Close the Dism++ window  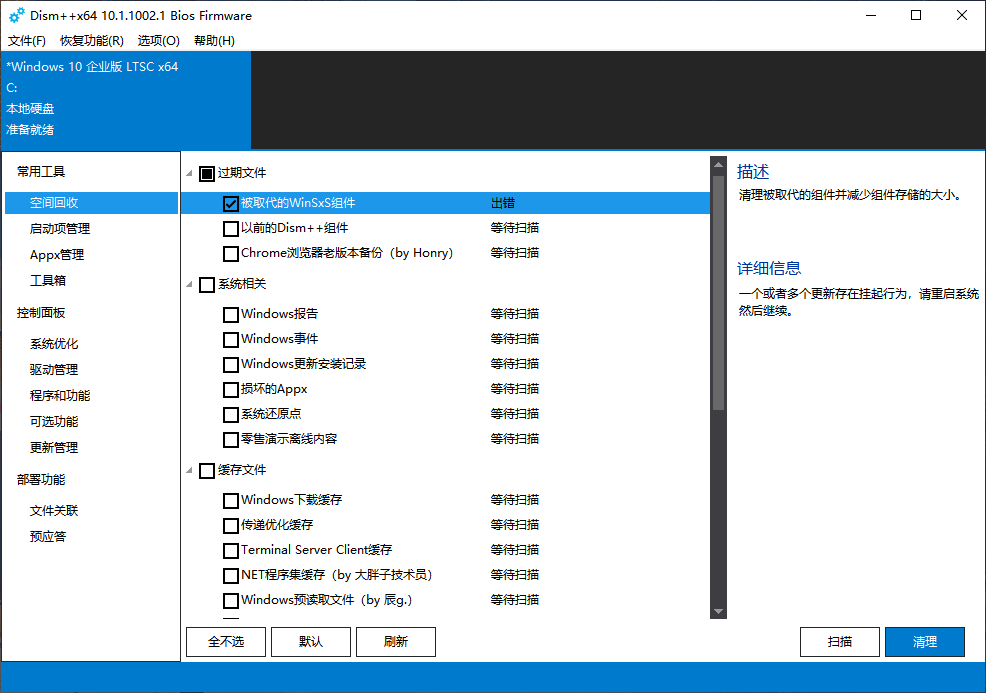(x=961, y=15)
